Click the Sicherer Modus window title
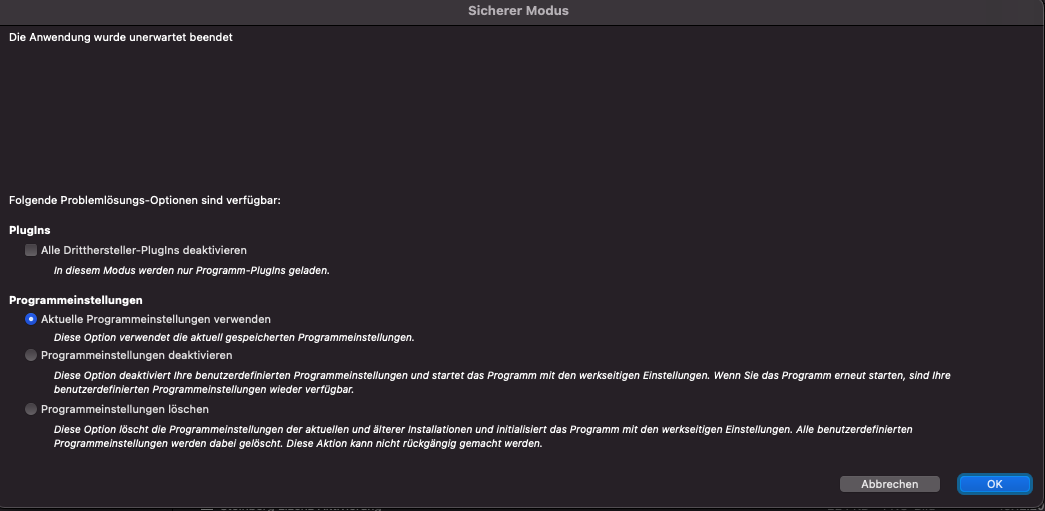Image resolution: width=1045 pixels, height=511 pixels. (x=519, y=11)
